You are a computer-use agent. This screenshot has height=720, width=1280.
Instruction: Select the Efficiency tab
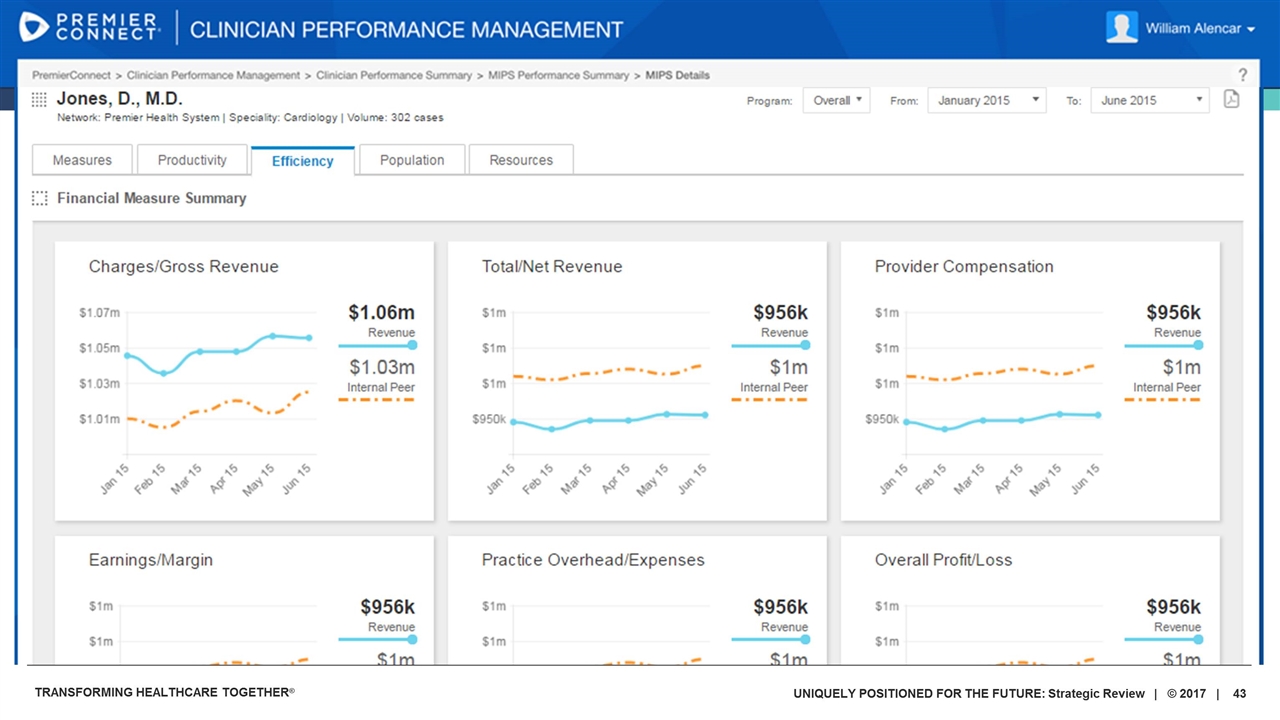coord(302,161)
